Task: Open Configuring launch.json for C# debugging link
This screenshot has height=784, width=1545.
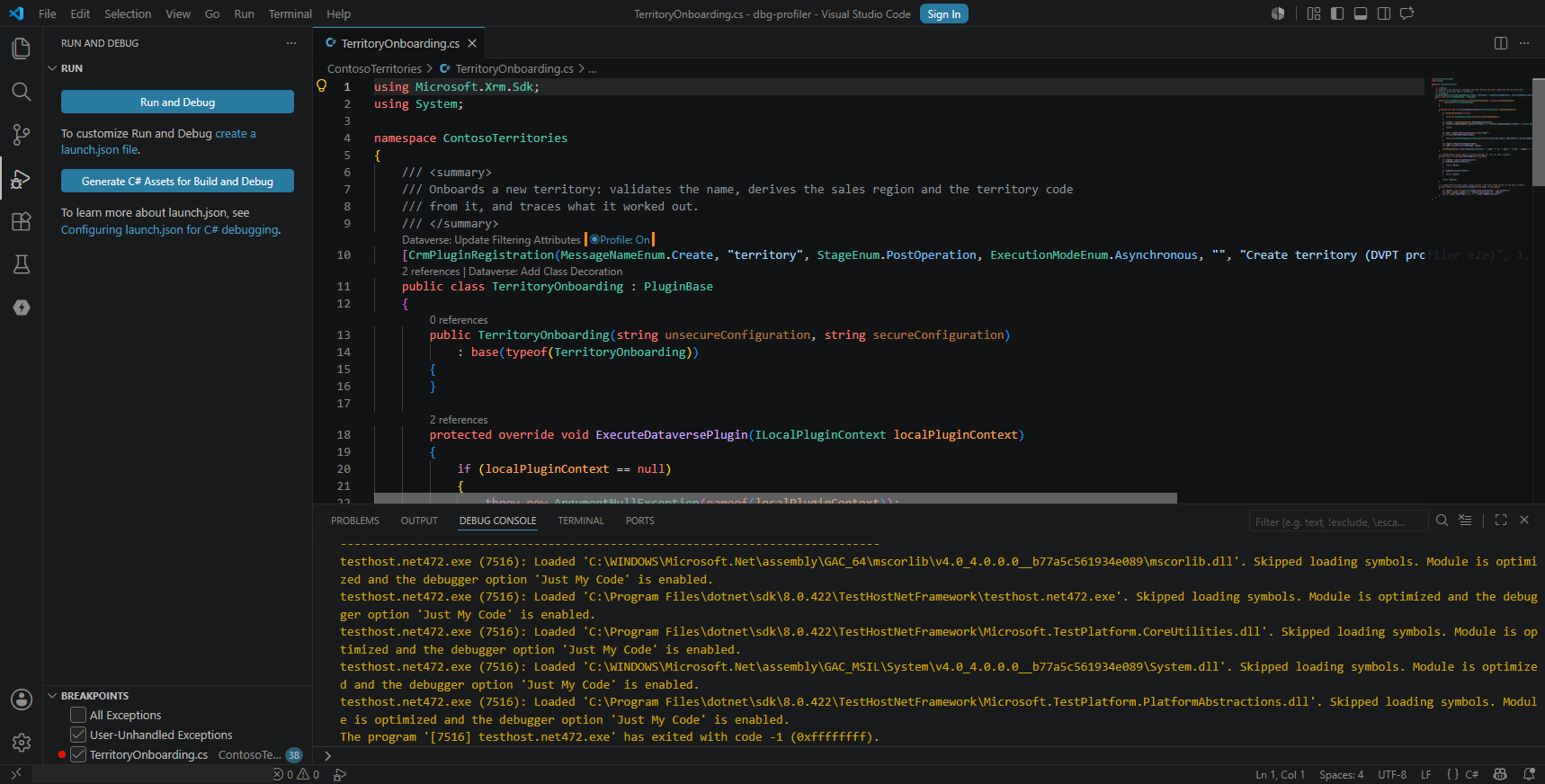Action: [170, 229]
